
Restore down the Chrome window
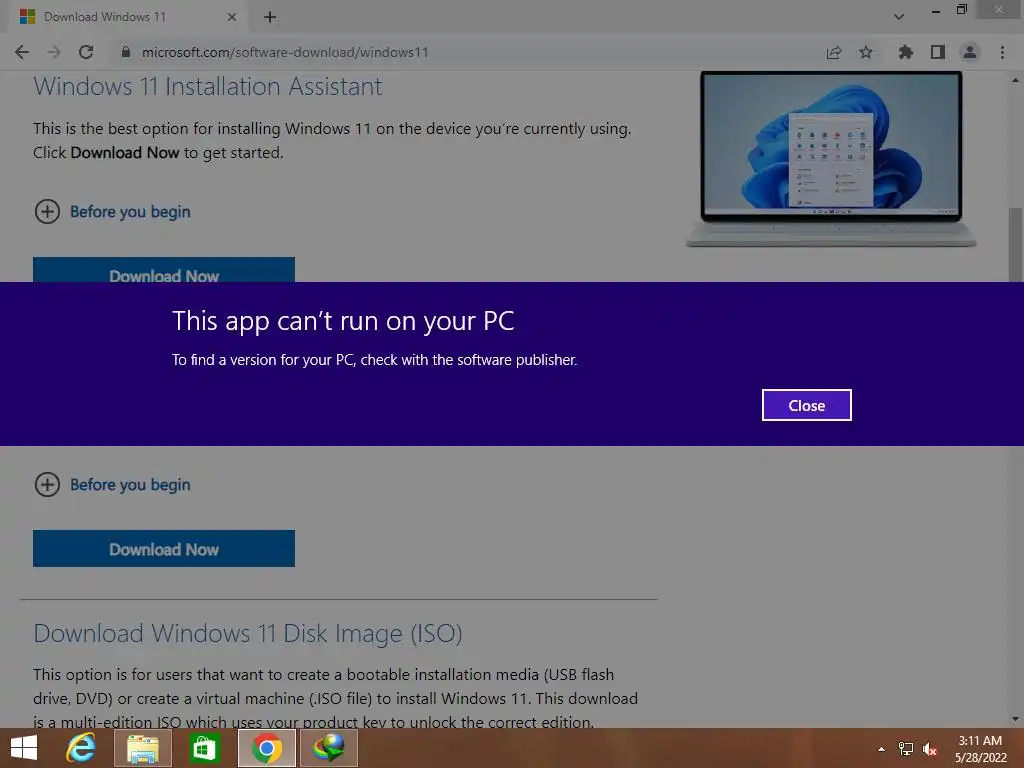point(961,9)
